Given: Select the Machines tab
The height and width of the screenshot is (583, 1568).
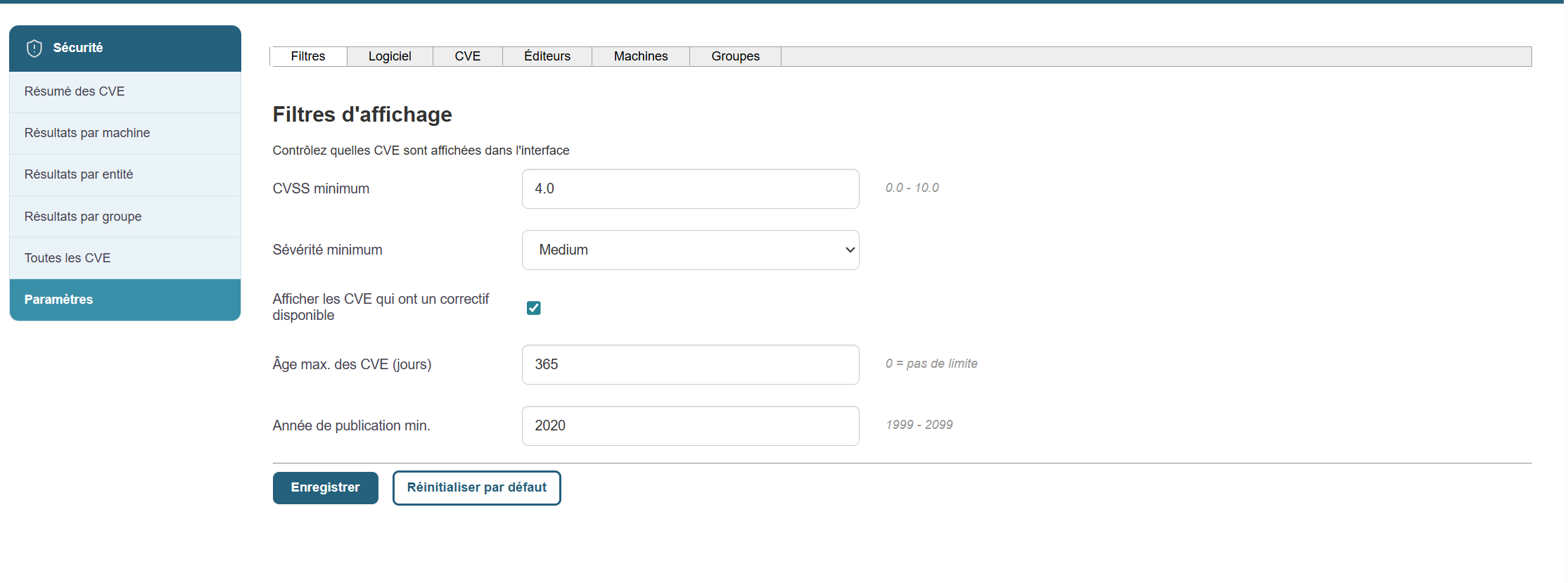Looking at the screenshot, I should [640, 56].
